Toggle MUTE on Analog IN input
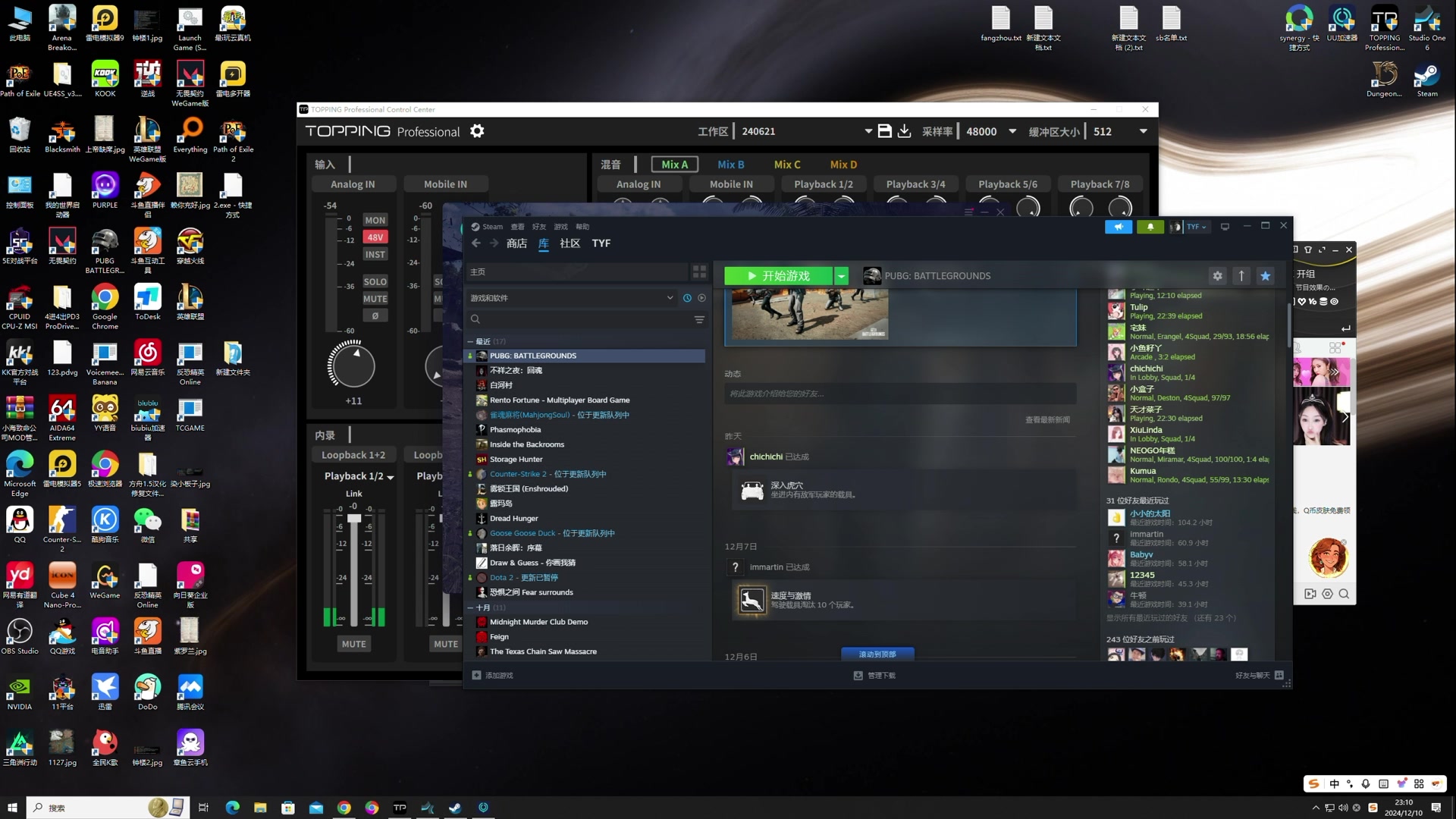1456x819 pixels. tap(375, 299)
